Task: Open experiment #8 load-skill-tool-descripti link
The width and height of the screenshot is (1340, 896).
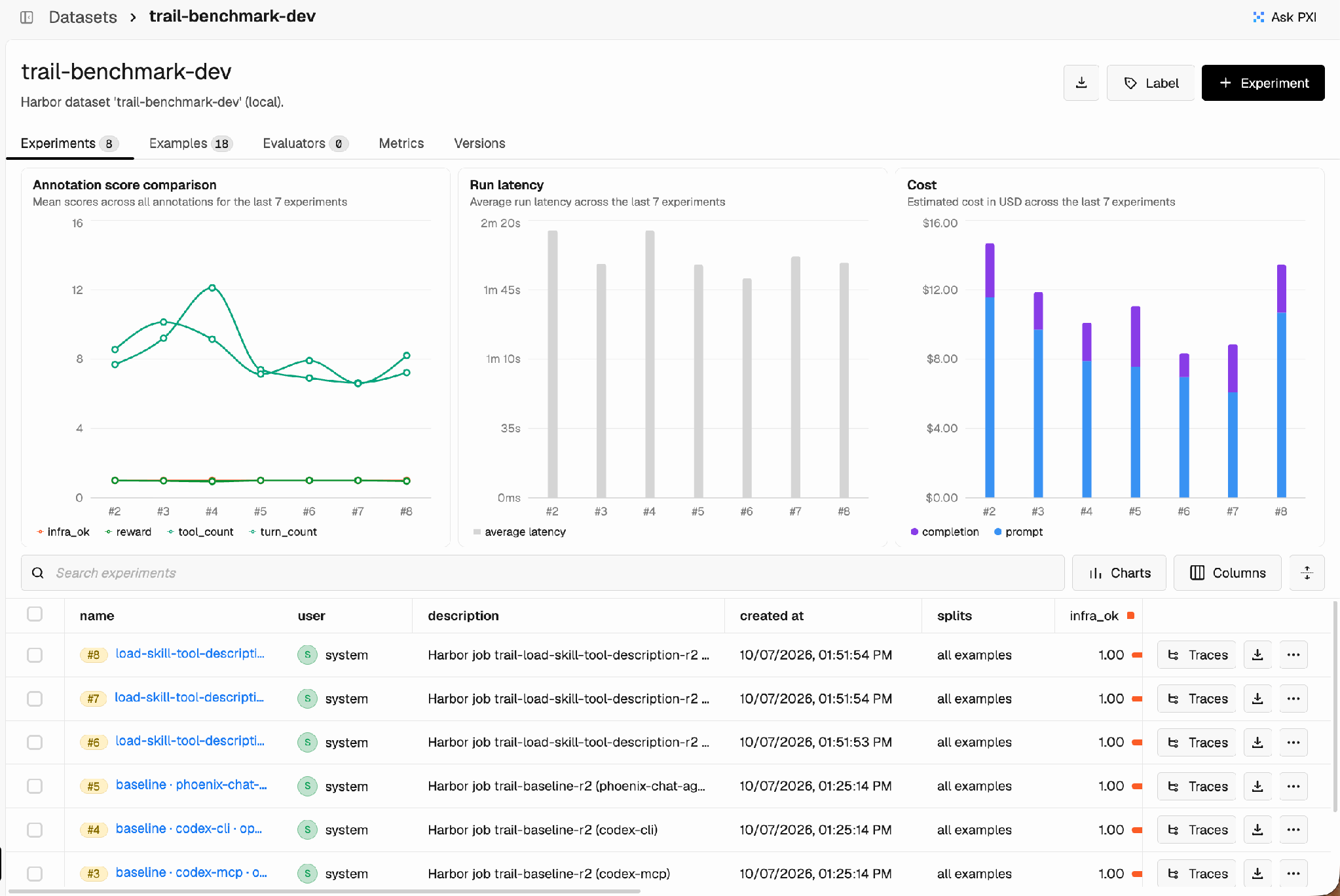Action: 190,654
